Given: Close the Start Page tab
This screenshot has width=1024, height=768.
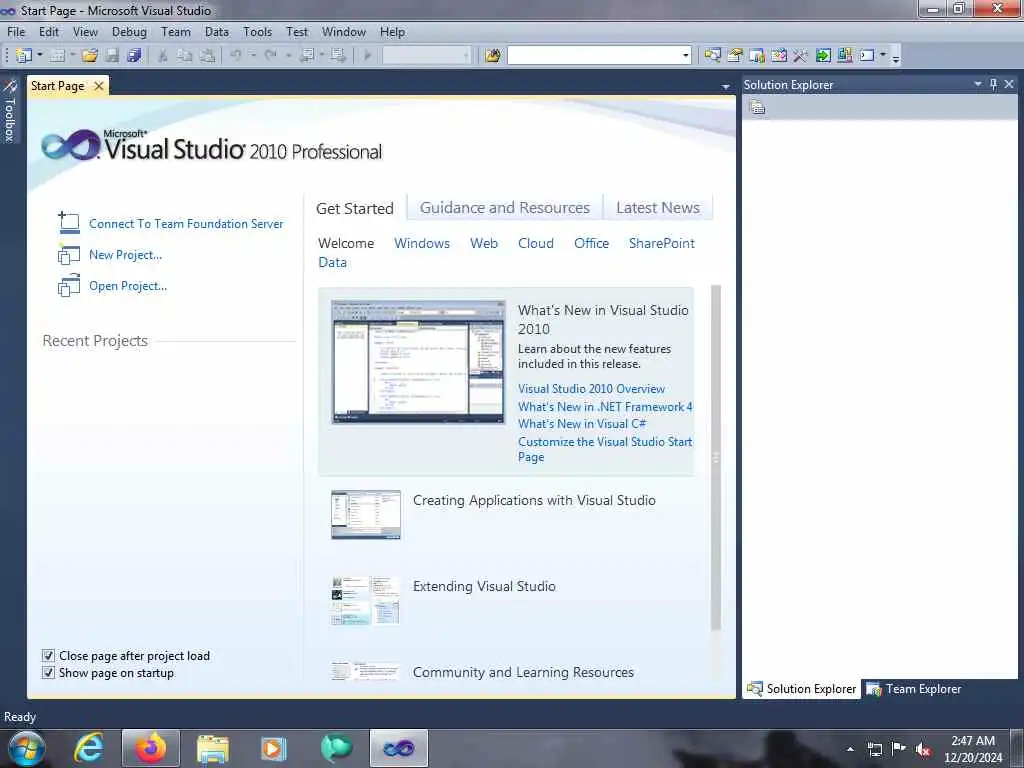Looking at the screenshot, I should (x=99, y=86).
